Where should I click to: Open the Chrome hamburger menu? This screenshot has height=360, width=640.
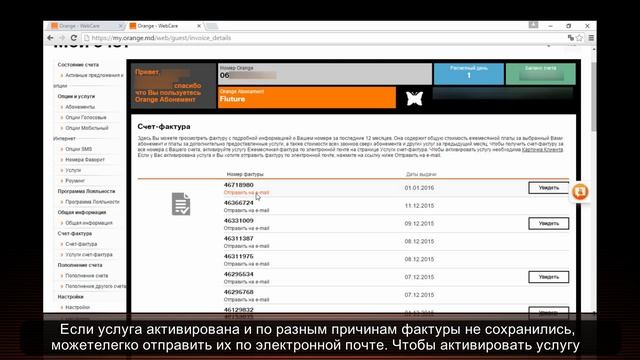coord(591,38)
